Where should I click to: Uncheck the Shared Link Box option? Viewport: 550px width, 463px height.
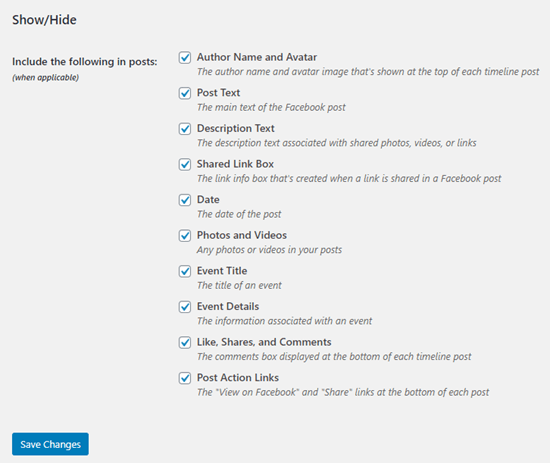coord(185,165)
